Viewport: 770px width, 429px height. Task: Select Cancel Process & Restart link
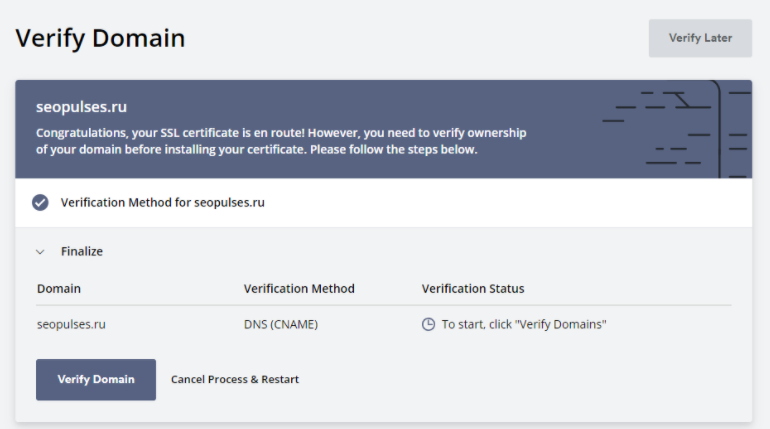click(x=235, y=379)
